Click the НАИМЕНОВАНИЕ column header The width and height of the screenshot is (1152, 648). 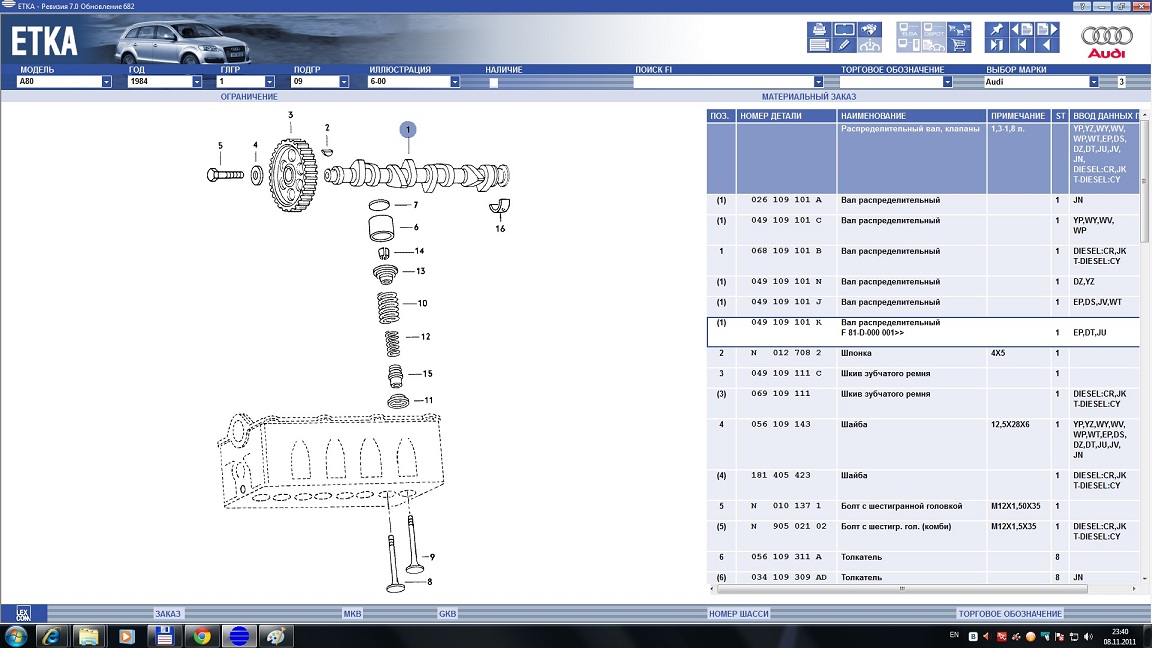911,116
